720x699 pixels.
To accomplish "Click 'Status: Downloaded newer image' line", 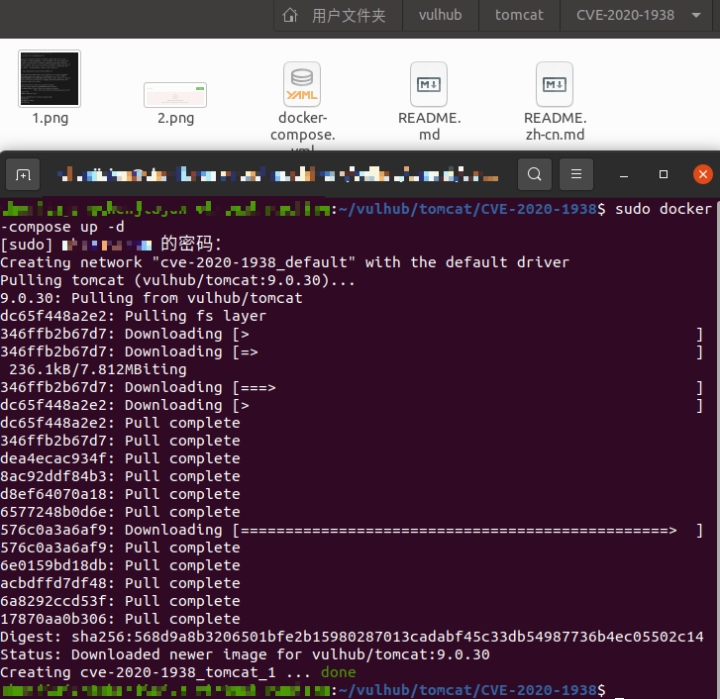I will (x=245, y=654).
